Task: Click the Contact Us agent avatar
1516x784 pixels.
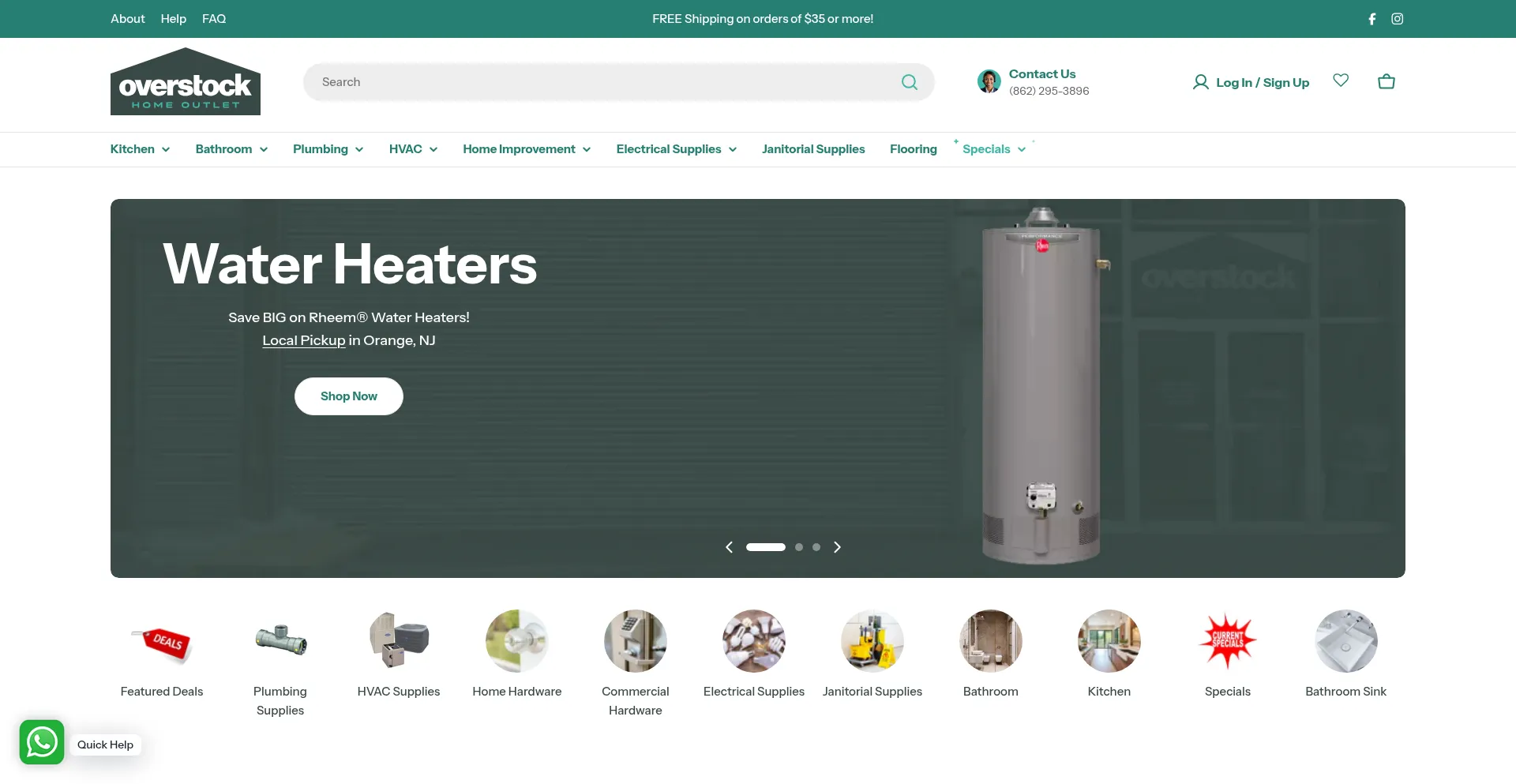Action: click(989, 81)
